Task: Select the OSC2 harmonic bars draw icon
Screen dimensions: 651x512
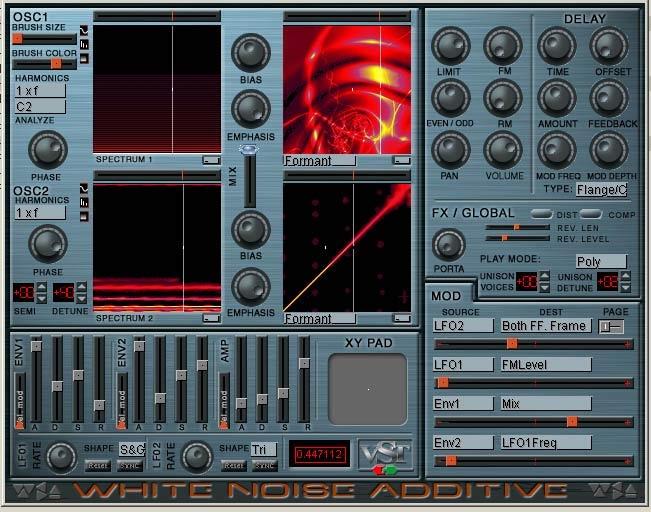Action: tap(84, 203)
